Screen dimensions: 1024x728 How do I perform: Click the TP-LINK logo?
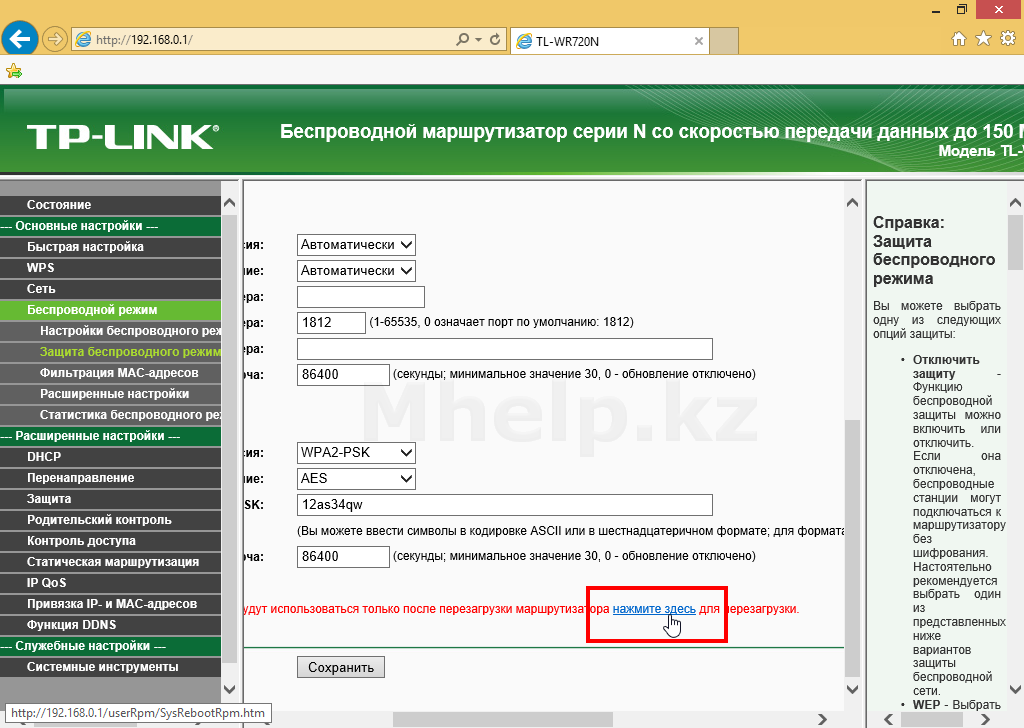point(123,137)
